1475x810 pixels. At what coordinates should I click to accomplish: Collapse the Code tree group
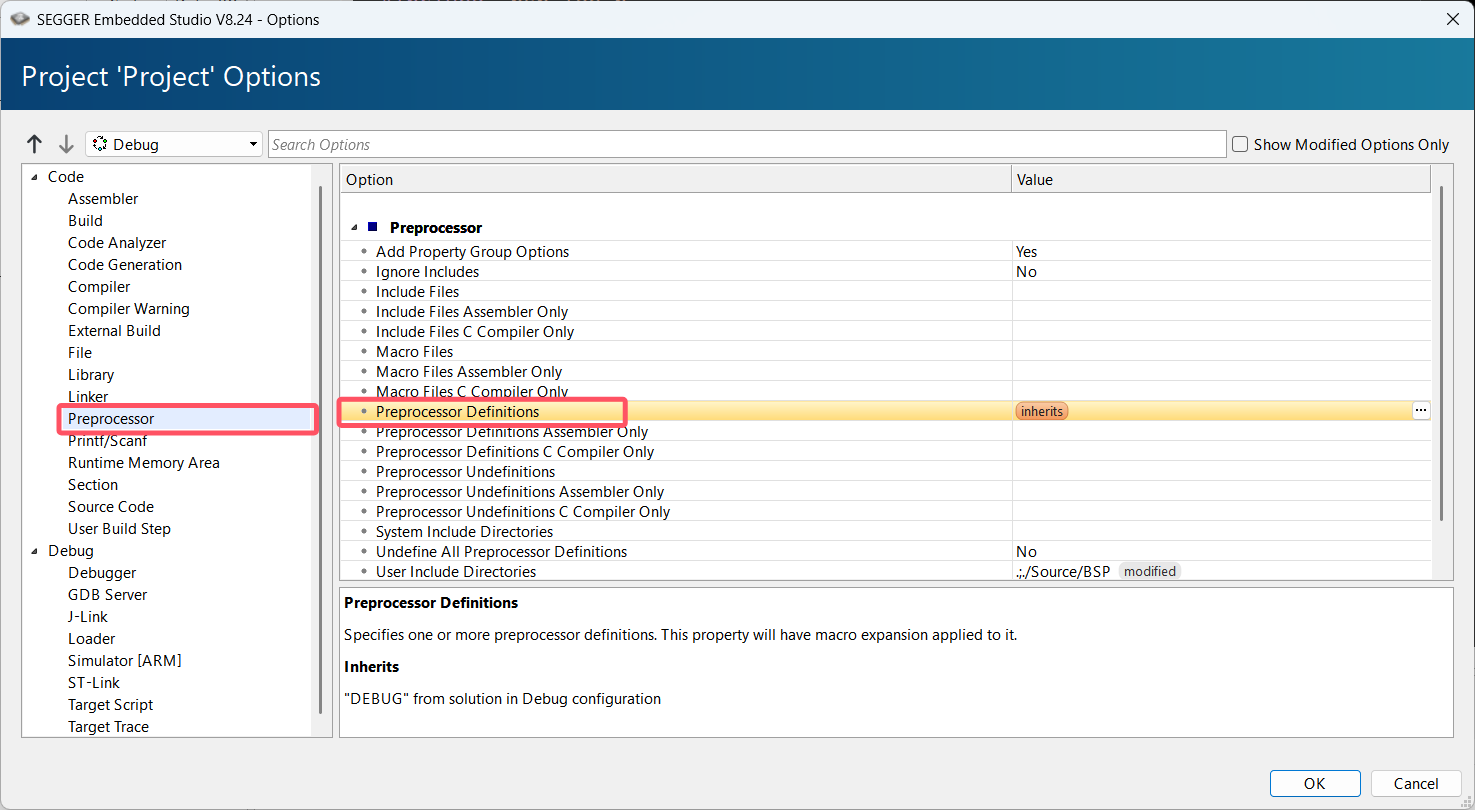35,177
